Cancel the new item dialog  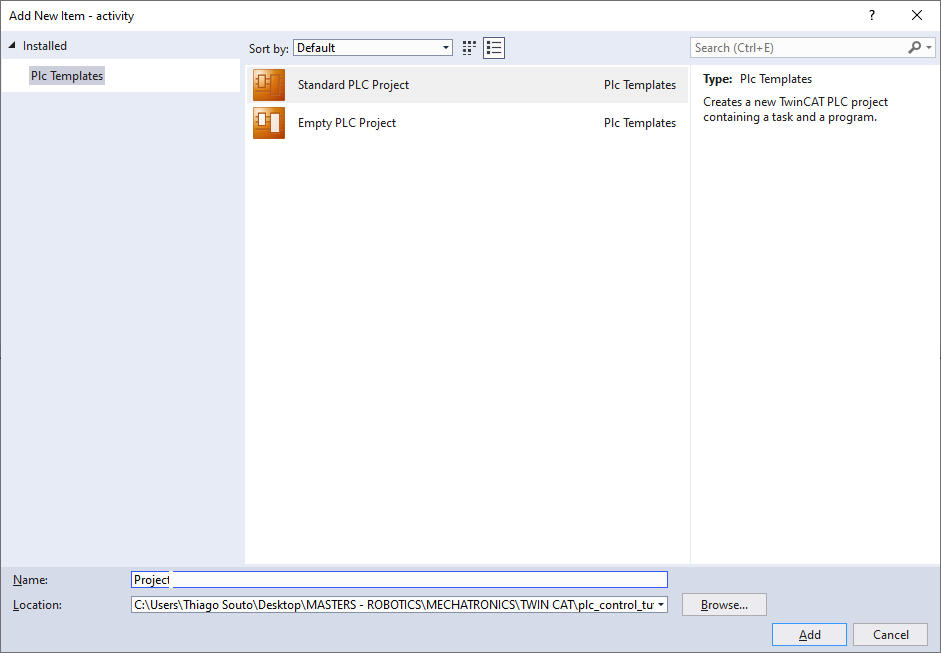coord(890,635)
